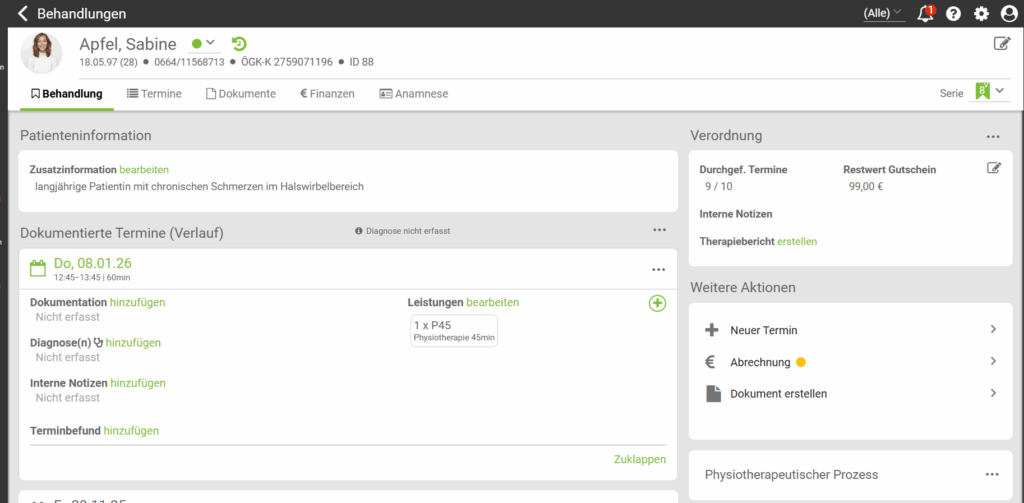
Task: Add a service with green plus icon
Action: point(657,303)
